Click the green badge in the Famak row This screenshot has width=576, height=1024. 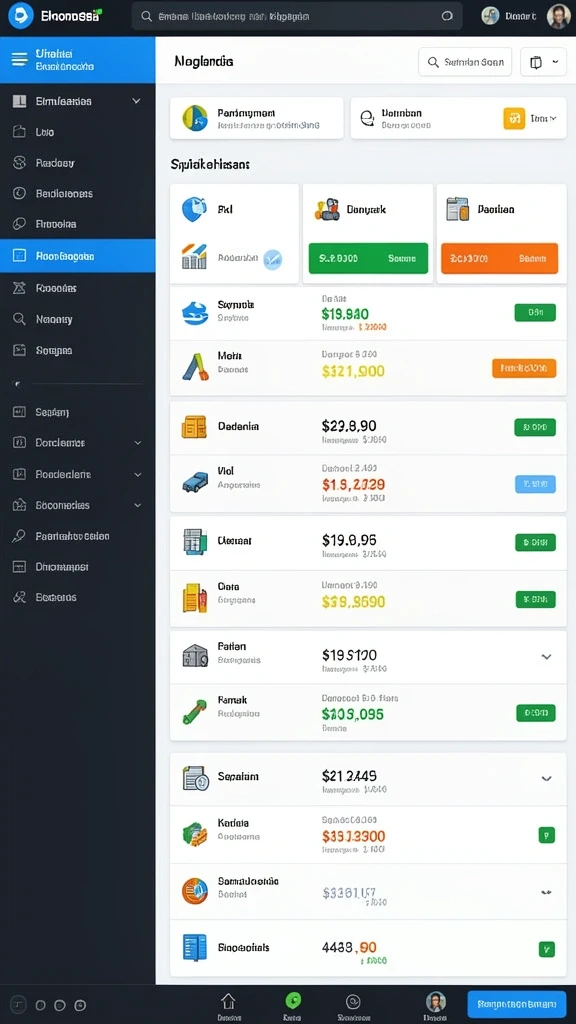536,713
